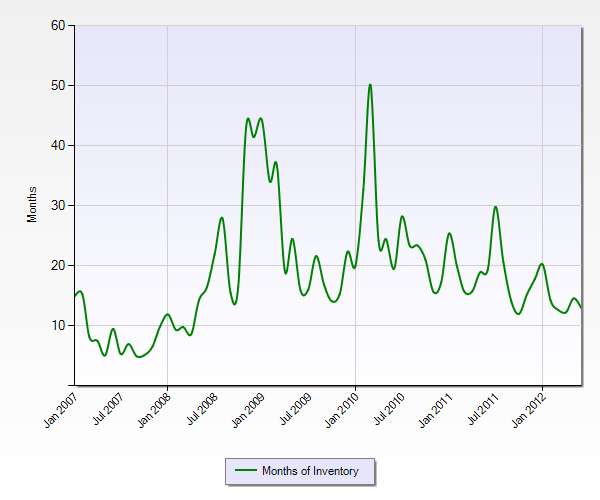Click the 50 value on y-axis
The image size is (600, 500).
click(57, 85)
